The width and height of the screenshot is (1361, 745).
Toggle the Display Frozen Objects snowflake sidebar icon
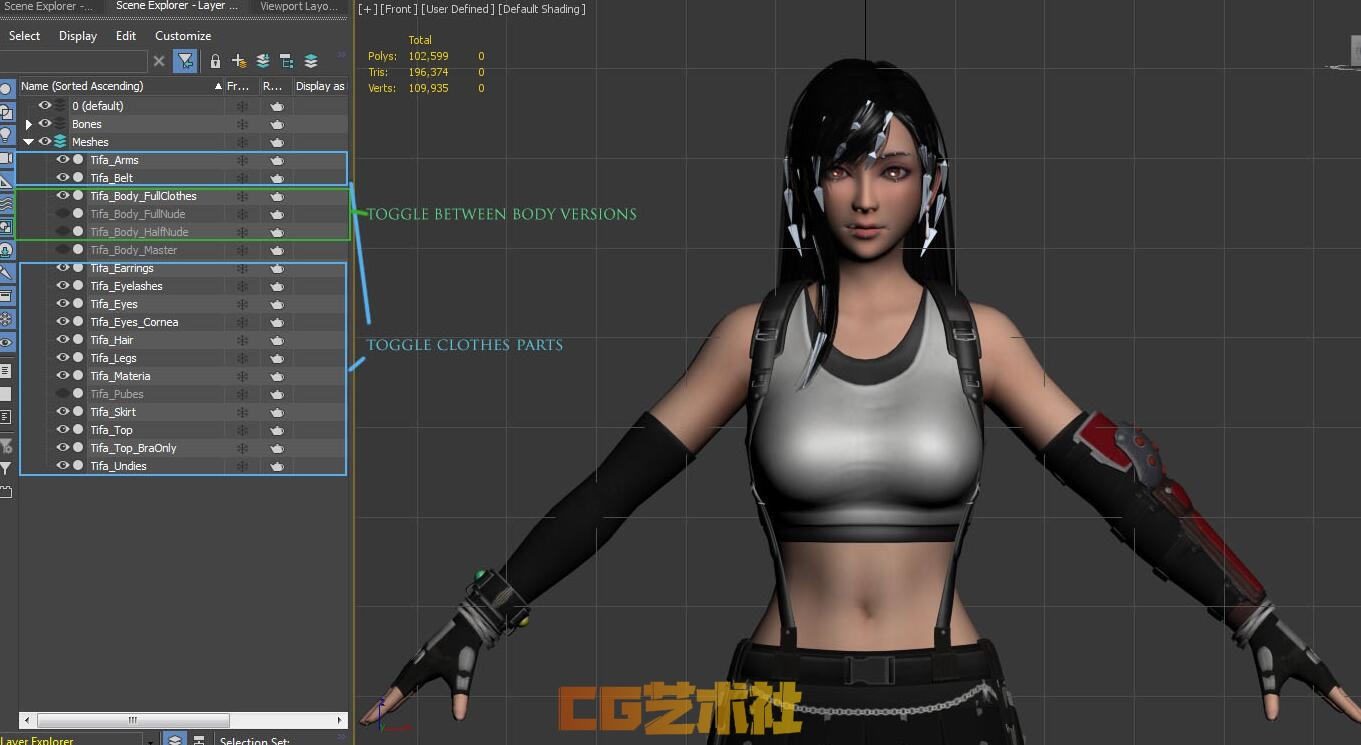click(x=6, y=319)
